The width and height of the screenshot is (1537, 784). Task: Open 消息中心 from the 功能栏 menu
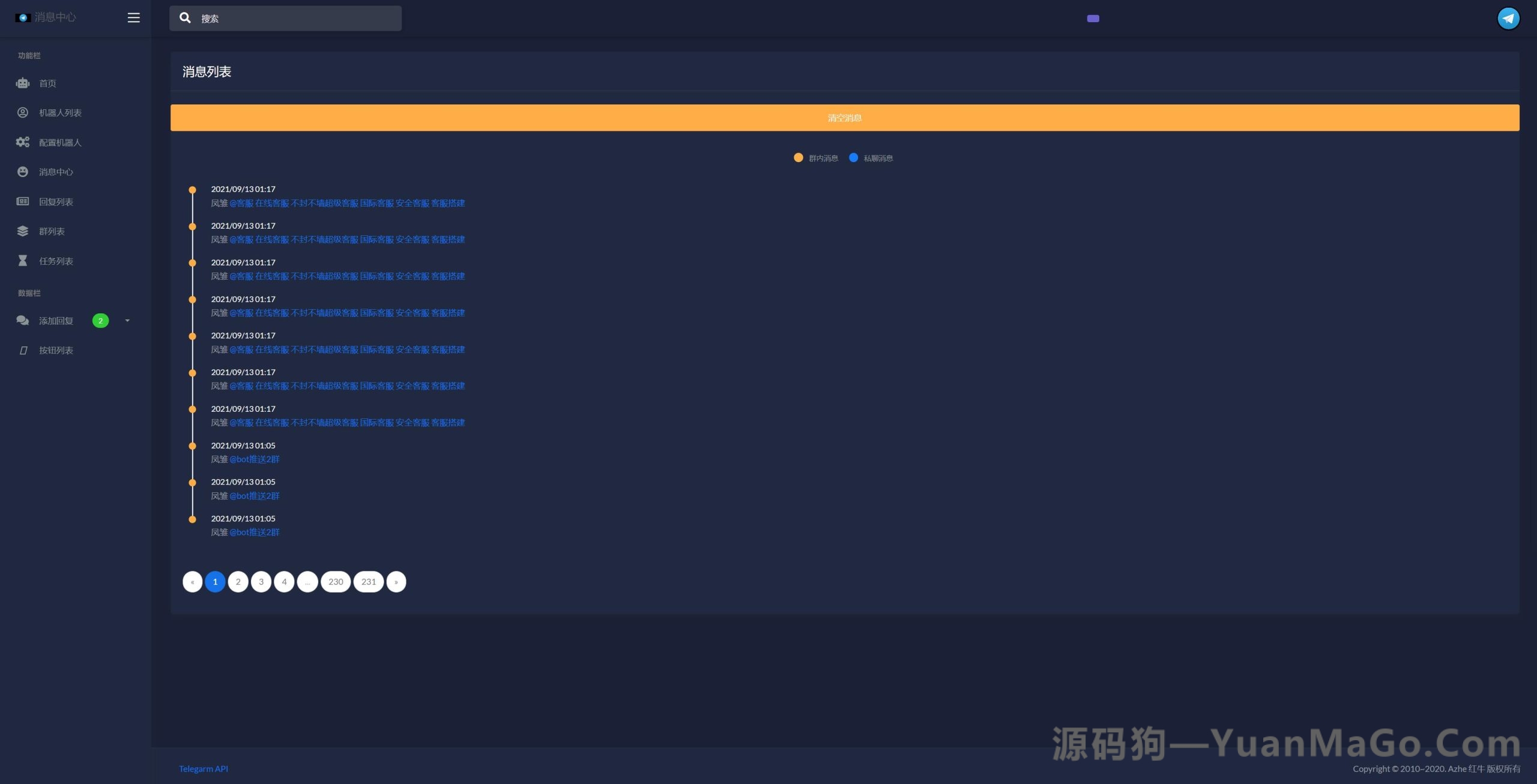pos(56,172)
